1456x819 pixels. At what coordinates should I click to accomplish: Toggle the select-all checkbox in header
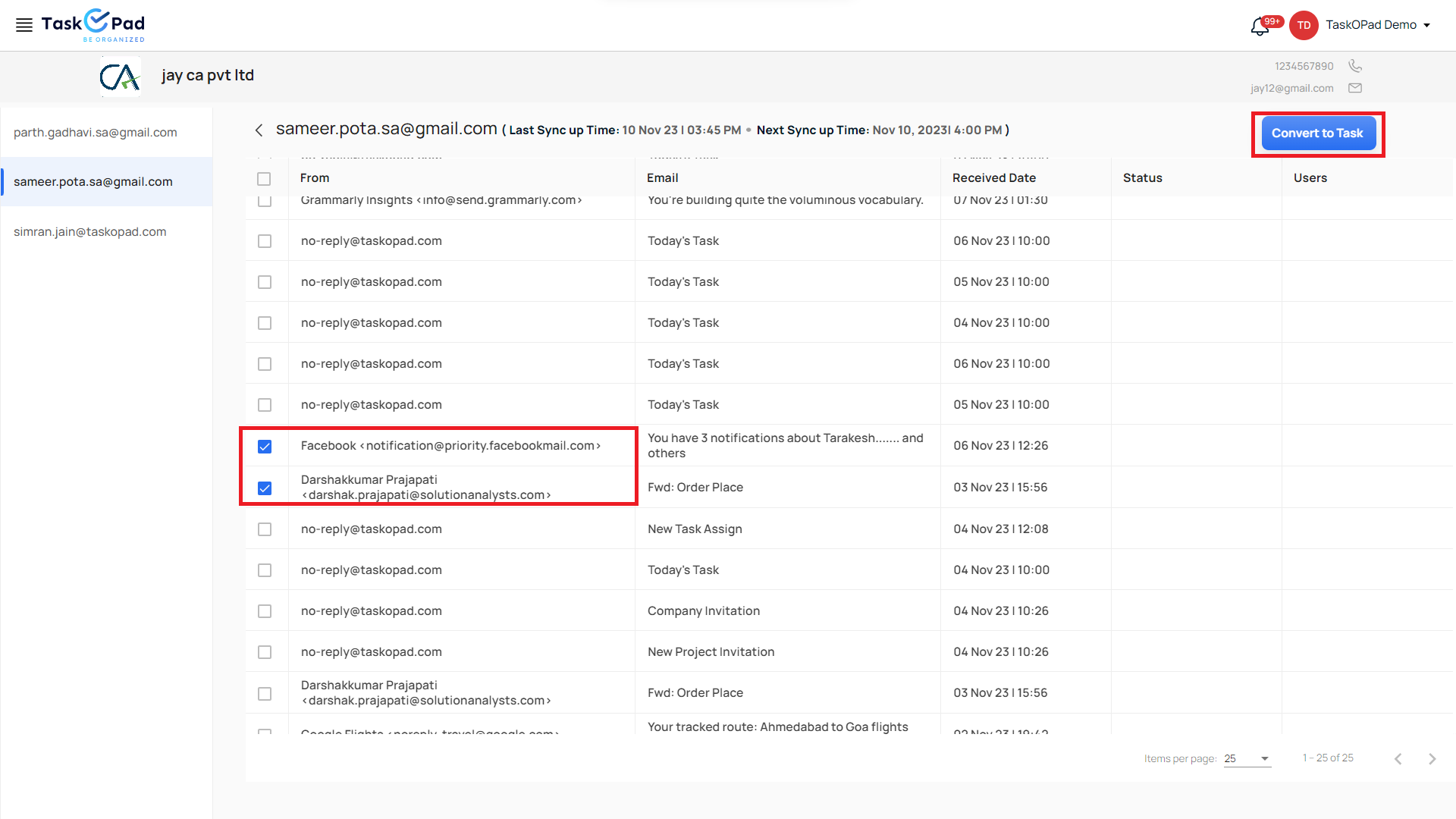pyautogui.click(x=264, y=179)
